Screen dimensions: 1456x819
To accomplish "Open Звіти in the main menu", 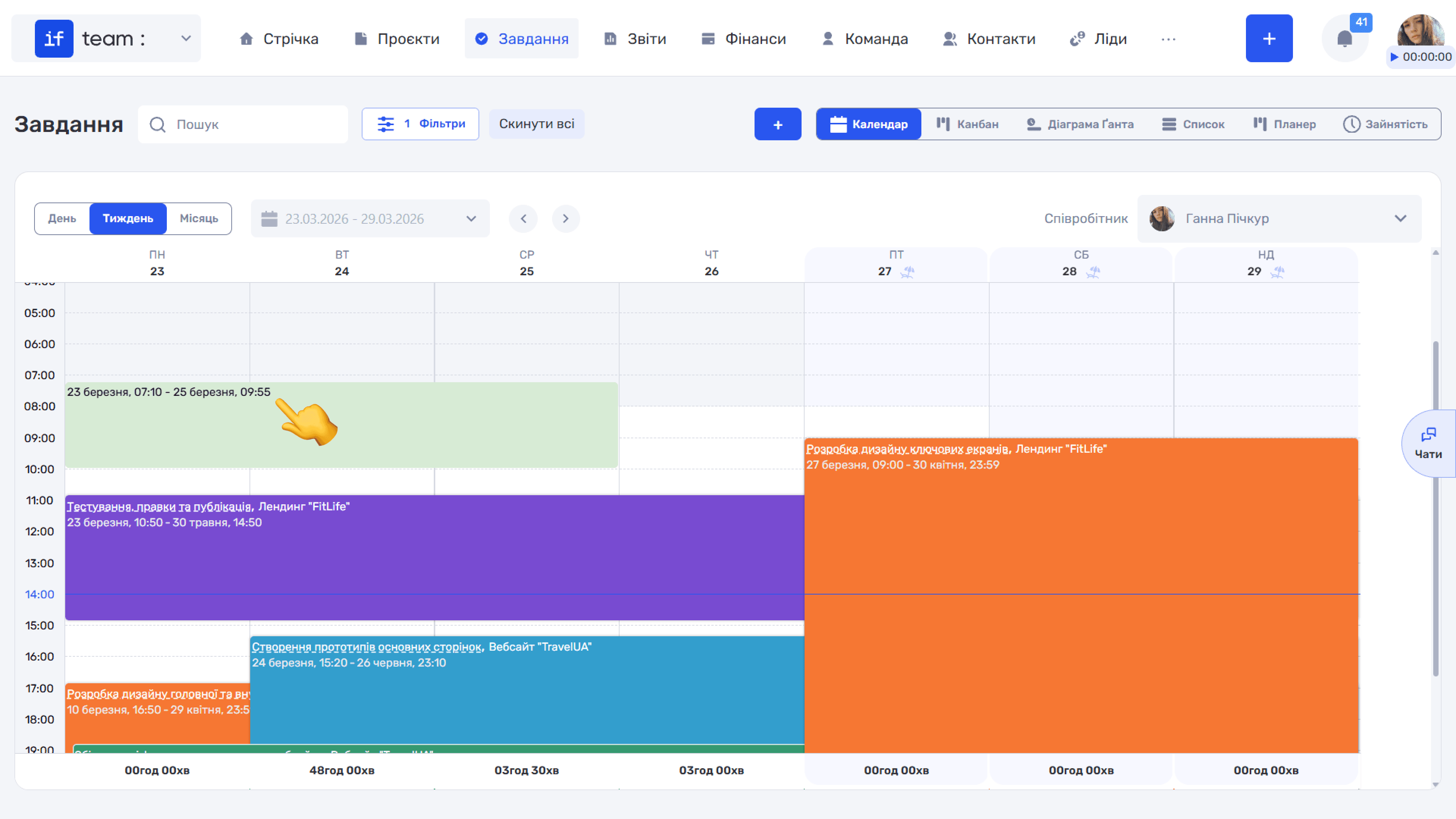I will point(635,38).
